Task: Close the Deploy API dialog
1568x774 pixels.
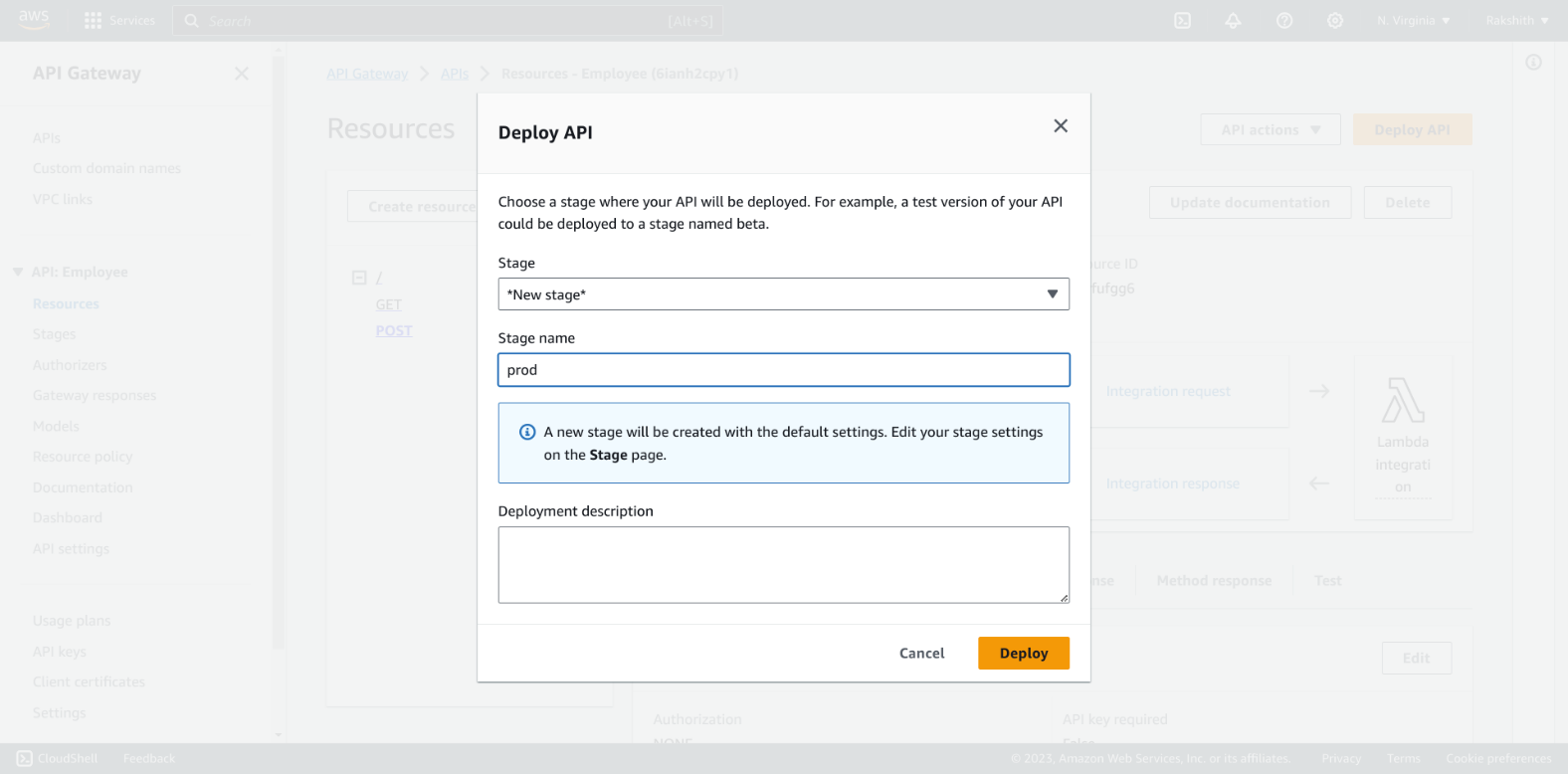Action: pyautogui.click(x=1061, y=125)
